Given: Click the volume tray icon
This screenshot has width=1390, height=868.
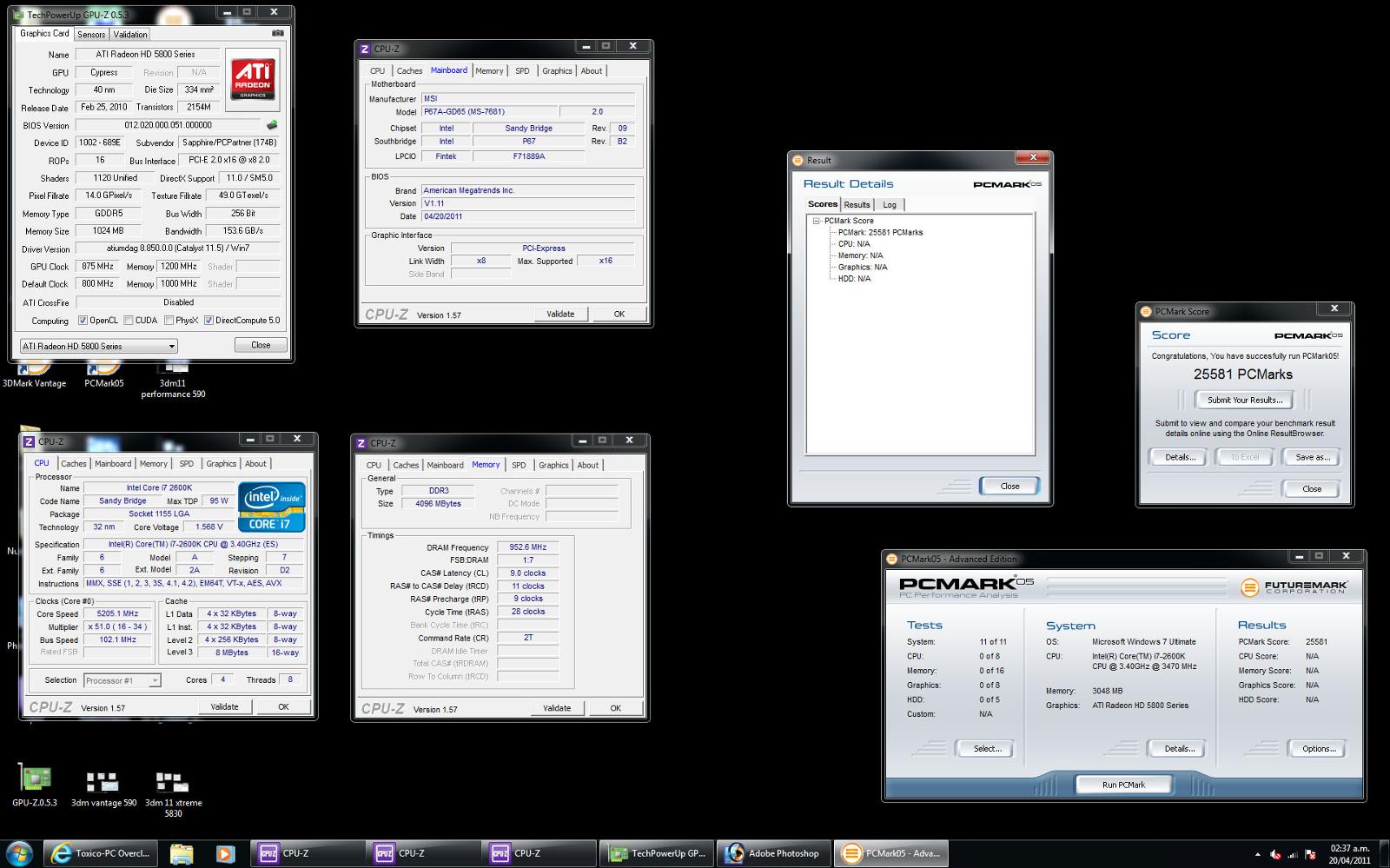Looking at the screenshot, I should [x=1275, y=855].
